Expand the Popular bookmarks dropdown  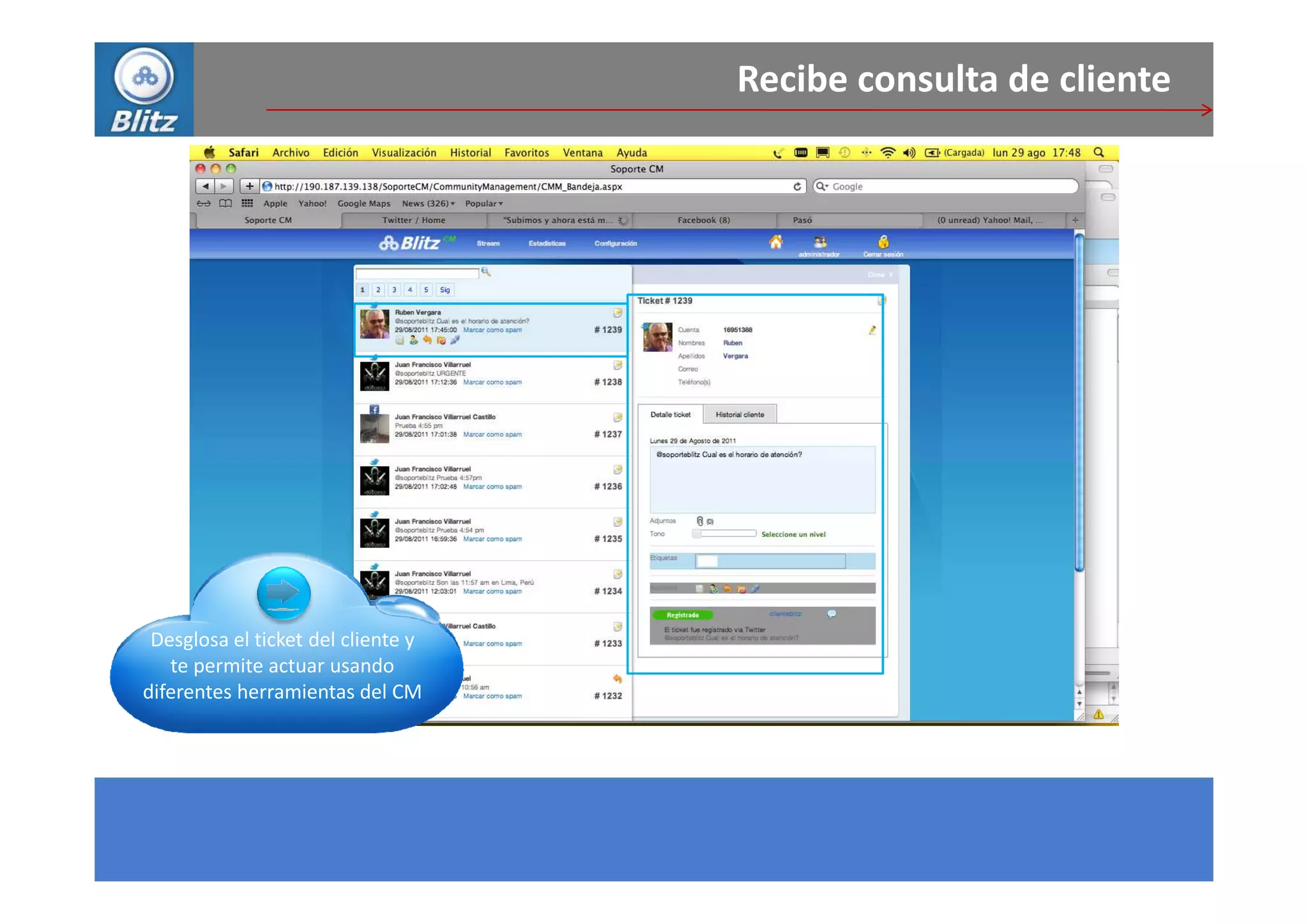click(483, 204)
